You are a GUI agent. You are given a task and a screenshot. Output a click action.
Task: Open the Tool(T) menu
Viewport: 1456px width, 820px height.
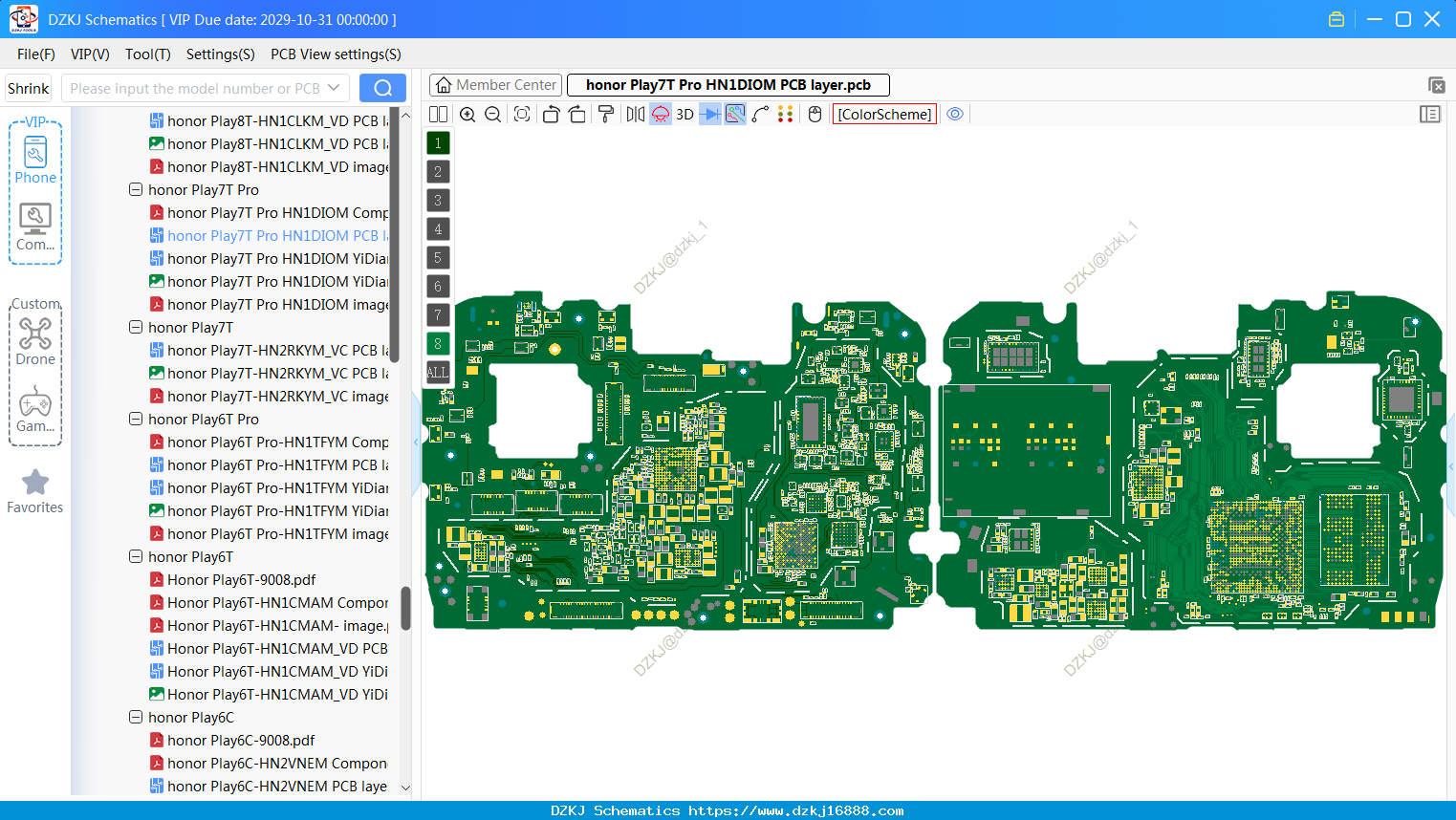coord(148,54)
